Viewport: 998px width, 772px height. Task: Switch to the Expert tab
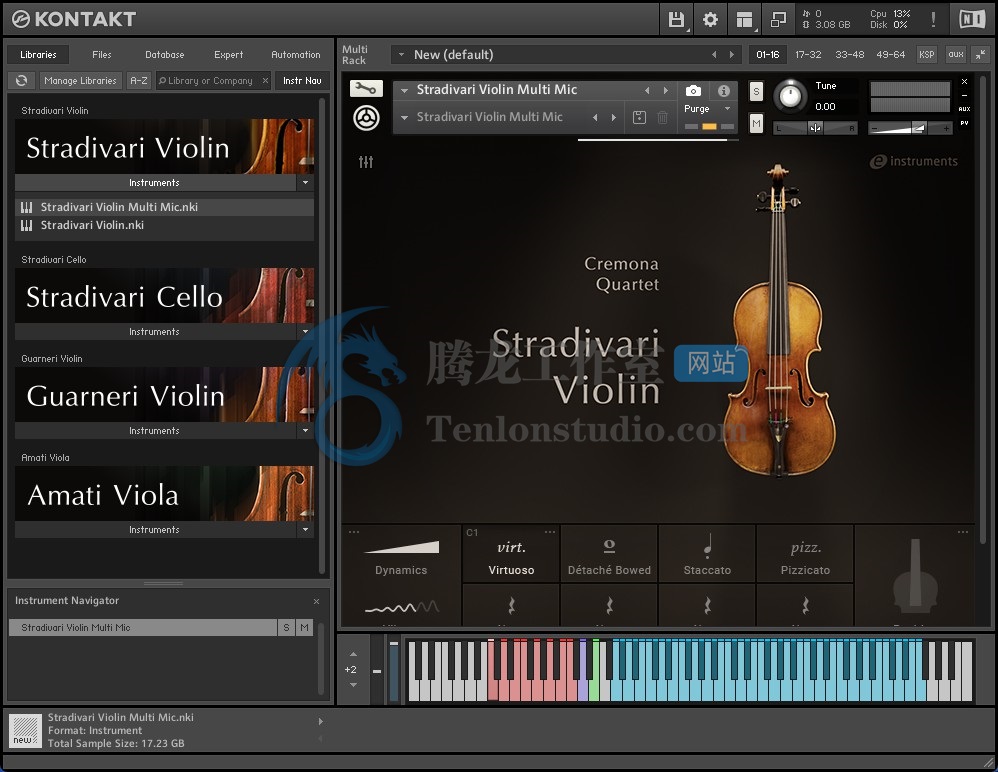[x=228, y=55]
